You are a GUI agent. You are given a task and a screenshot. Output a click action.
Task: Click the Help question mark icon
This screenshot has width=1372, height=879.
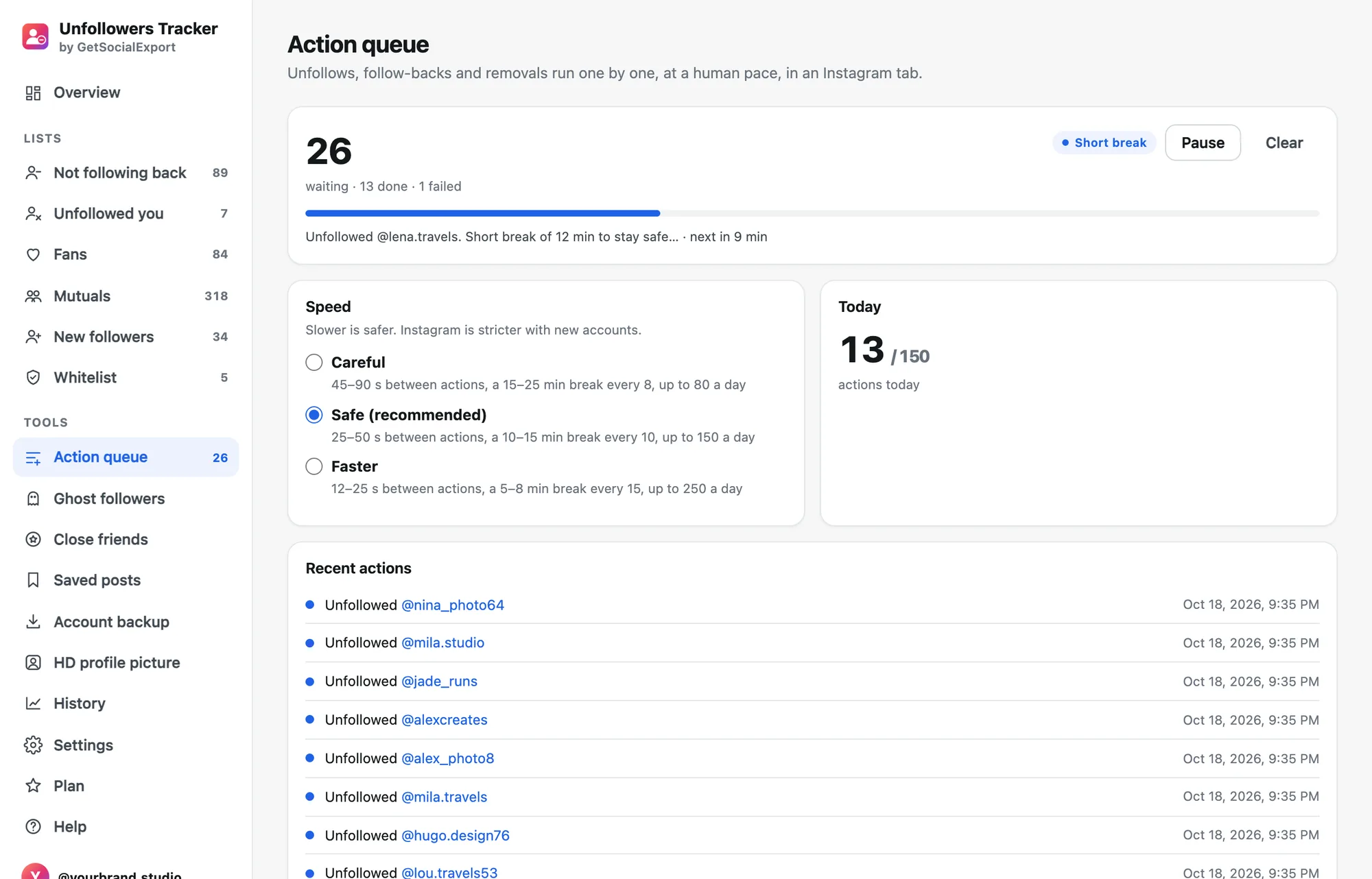pos(33,827)
